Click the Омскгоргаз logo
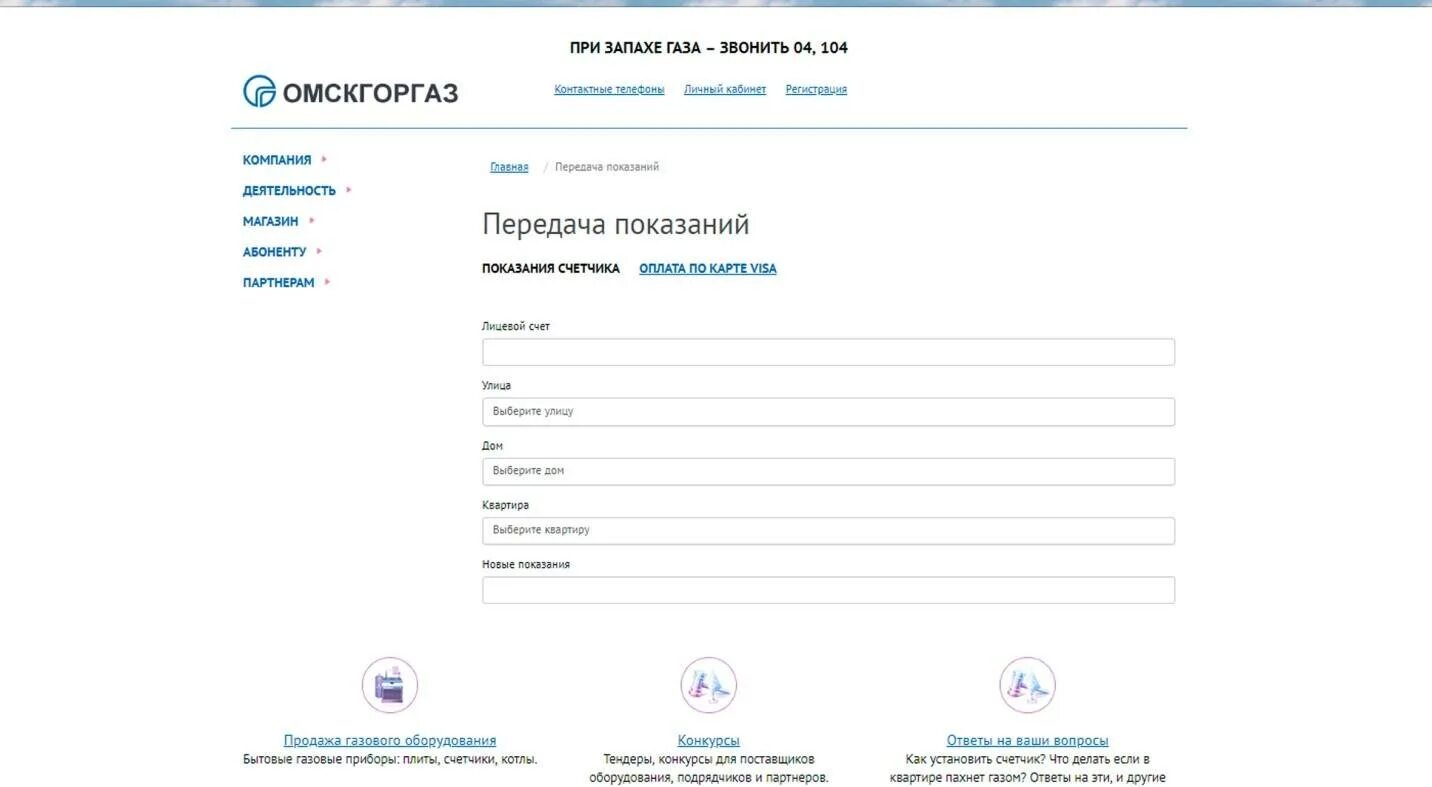This screenshot has height=787, width=1432. point(348,92)
